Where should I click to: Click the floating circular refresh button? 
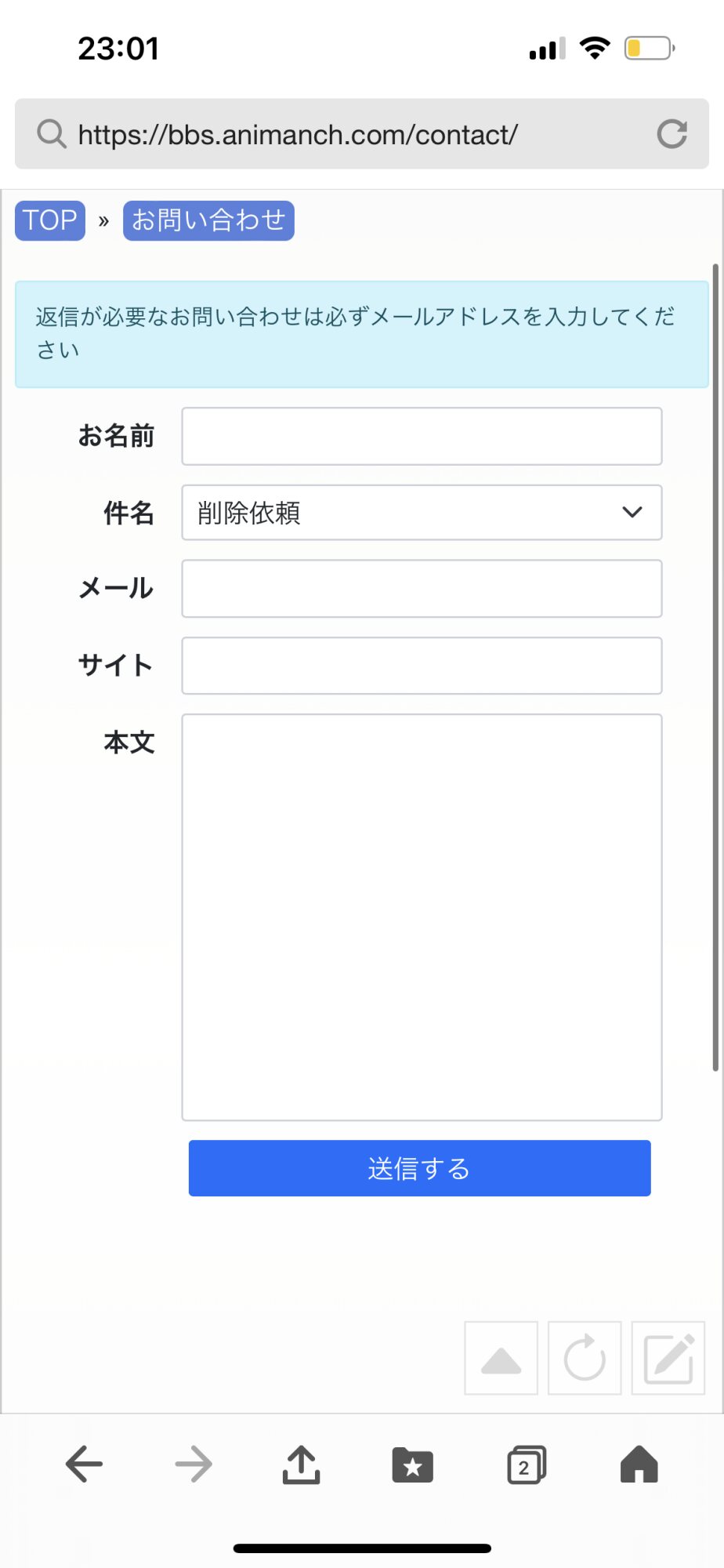tap(585, 1358)
